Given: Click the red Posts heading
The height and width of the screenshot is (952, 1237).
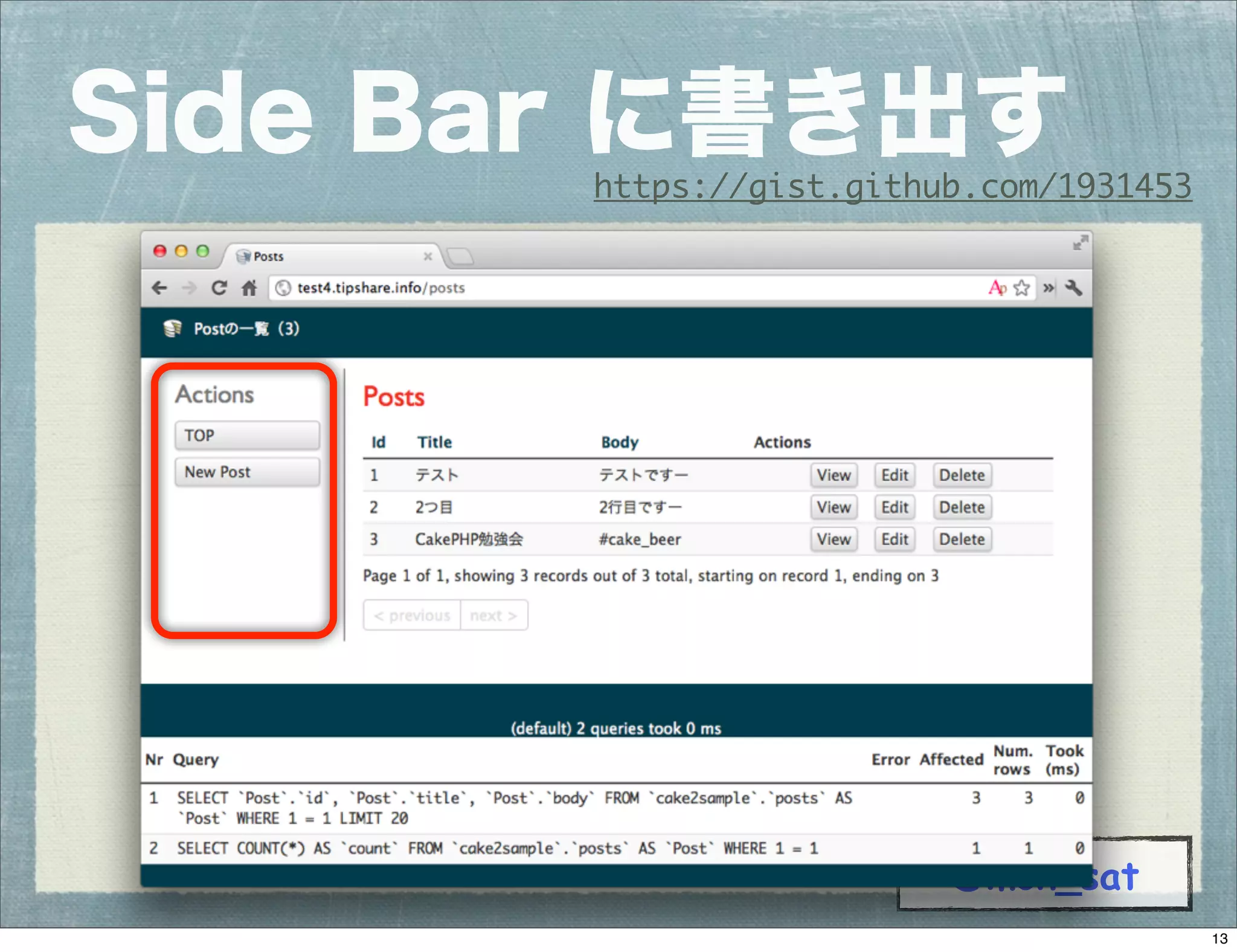Looking at the screenshot, I should pyautogui.click(x=394, y=397).
